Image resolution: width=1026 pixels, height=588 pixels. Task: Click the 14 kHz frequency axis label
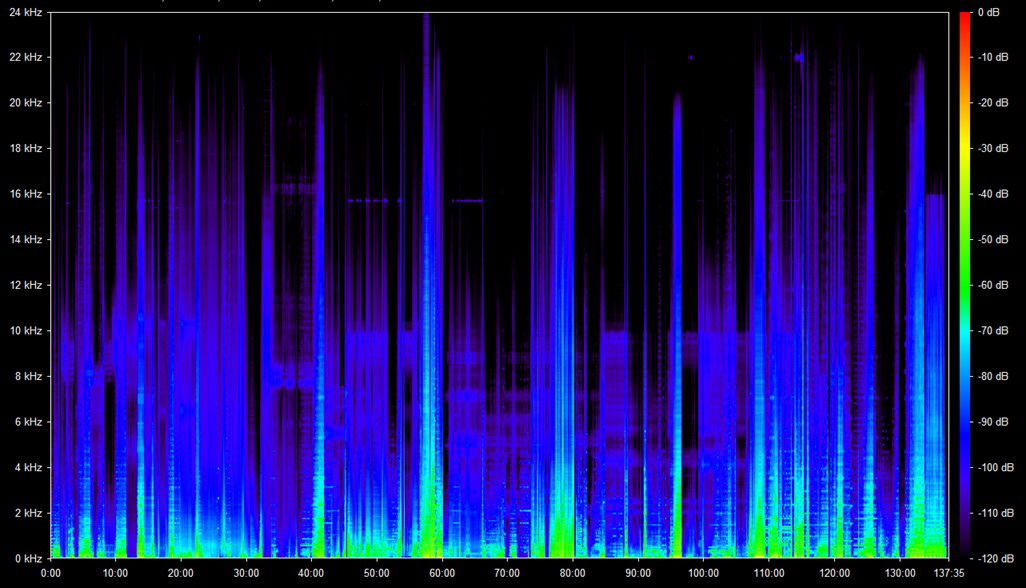(x=26, y=239)
